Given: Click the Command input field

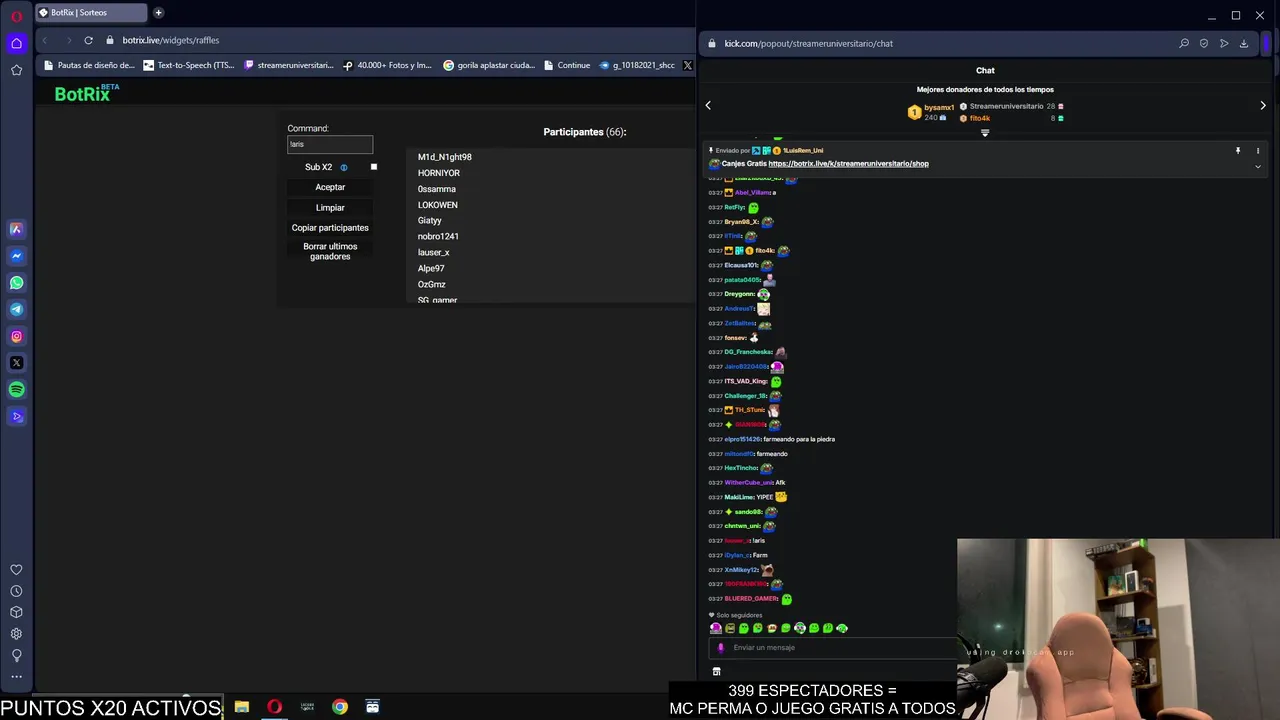Looking at the screenshot, I should [330, 144].
